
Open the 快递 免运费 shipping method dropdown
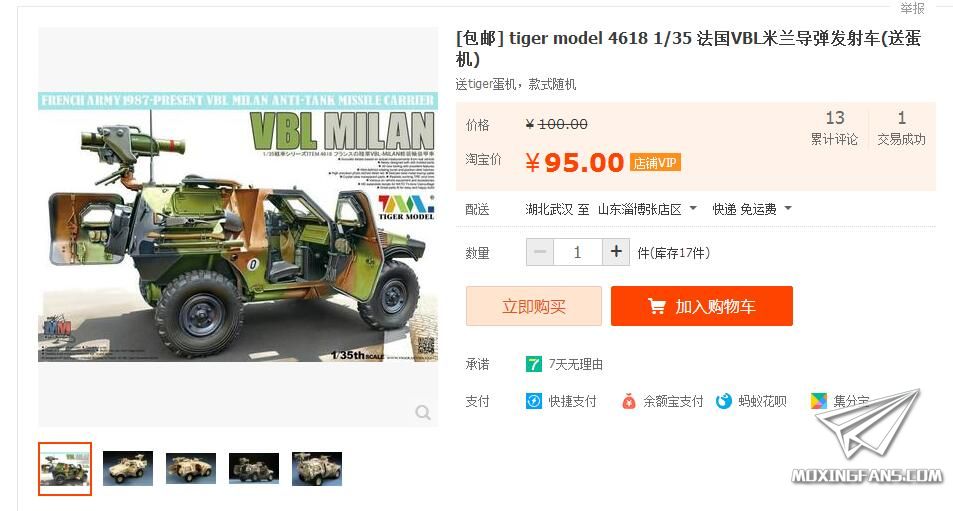pos(752,209)
